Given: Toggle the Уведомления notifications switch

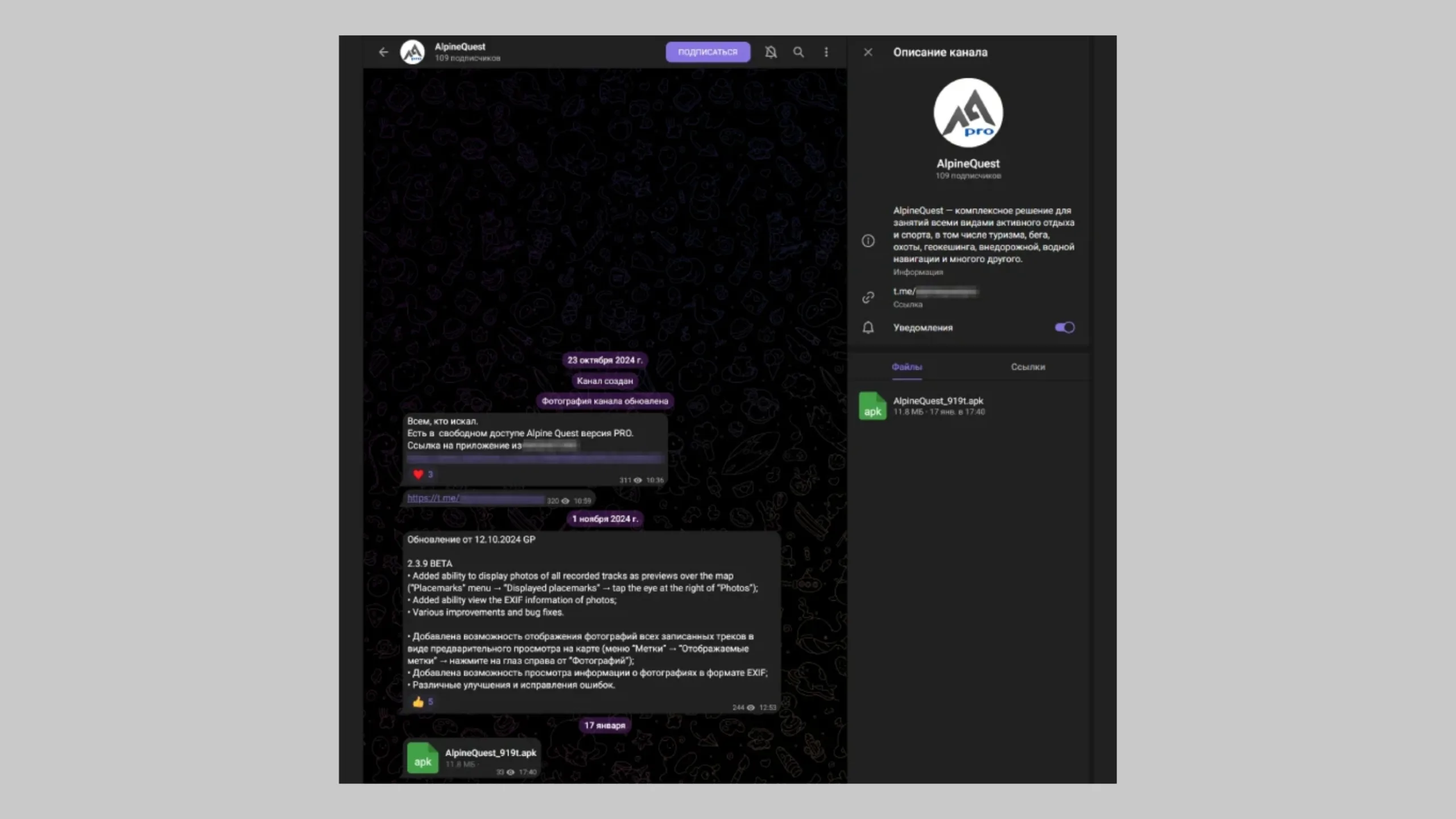Looking at the screenshot, I should click(1064, 327).
